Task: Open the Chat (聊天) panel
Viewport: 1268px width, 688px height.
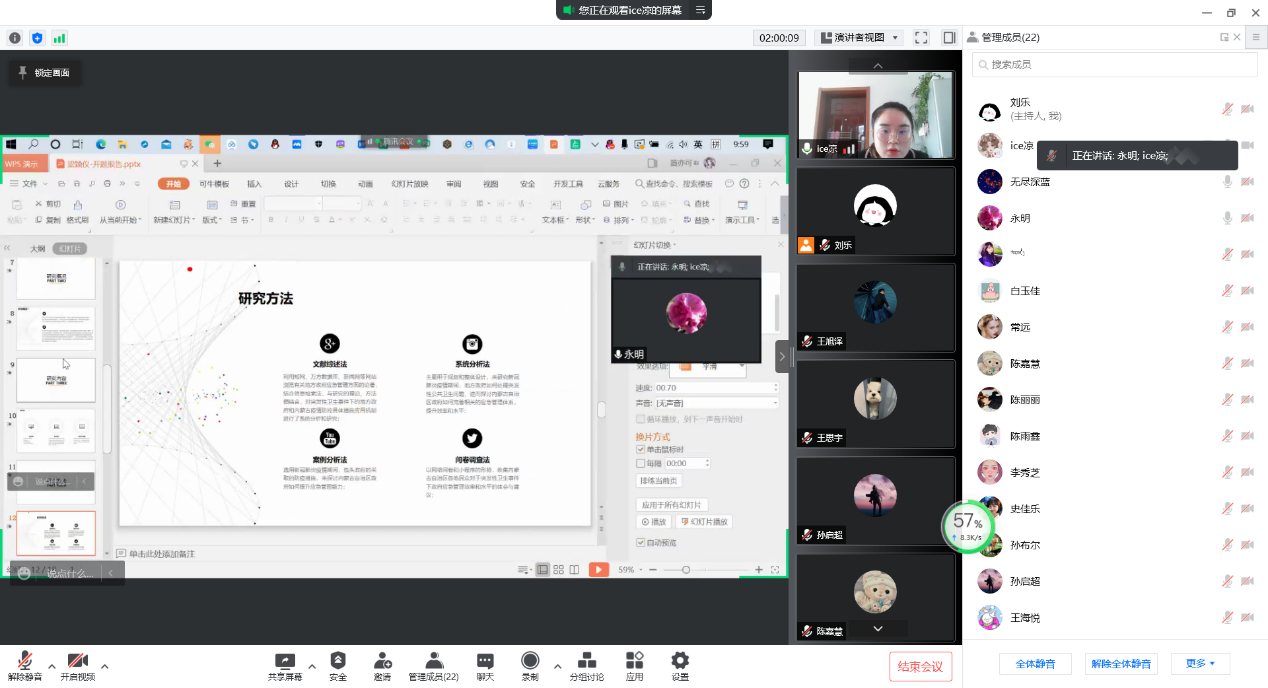Action: coord(485,666)
